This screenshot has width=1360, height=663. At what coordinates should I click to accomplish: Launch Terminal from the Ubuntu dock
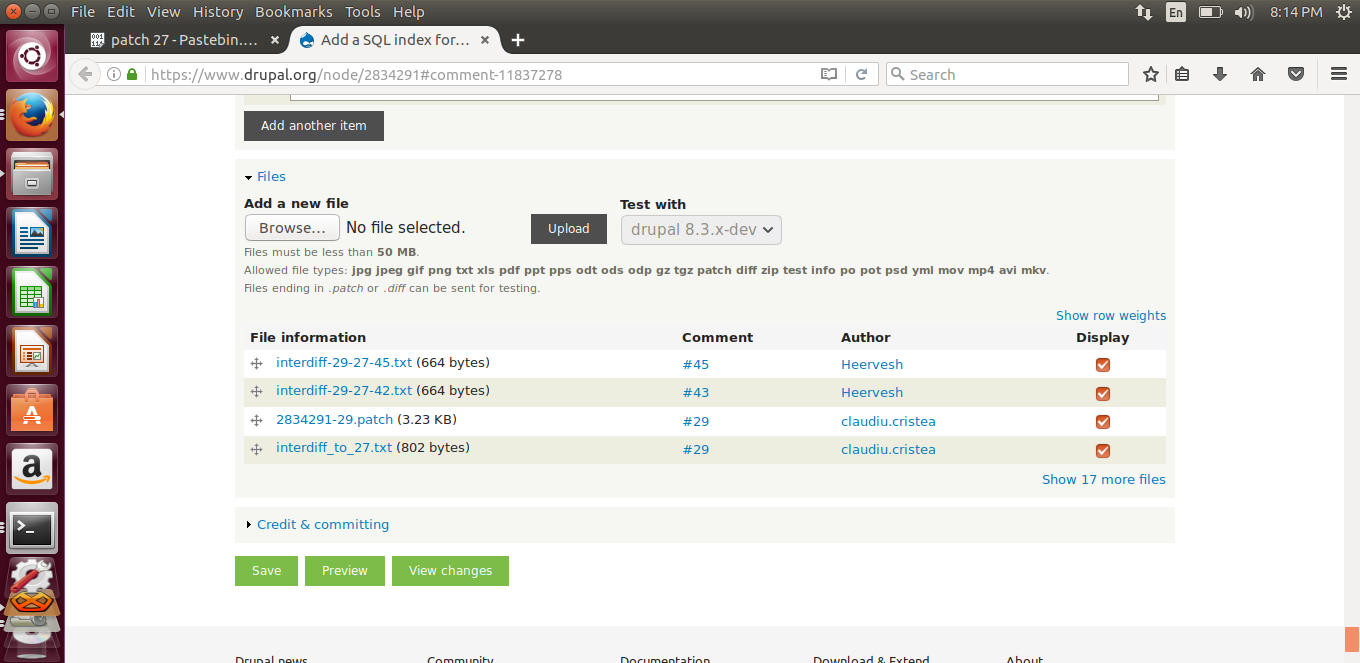click(x=32, y=528)
